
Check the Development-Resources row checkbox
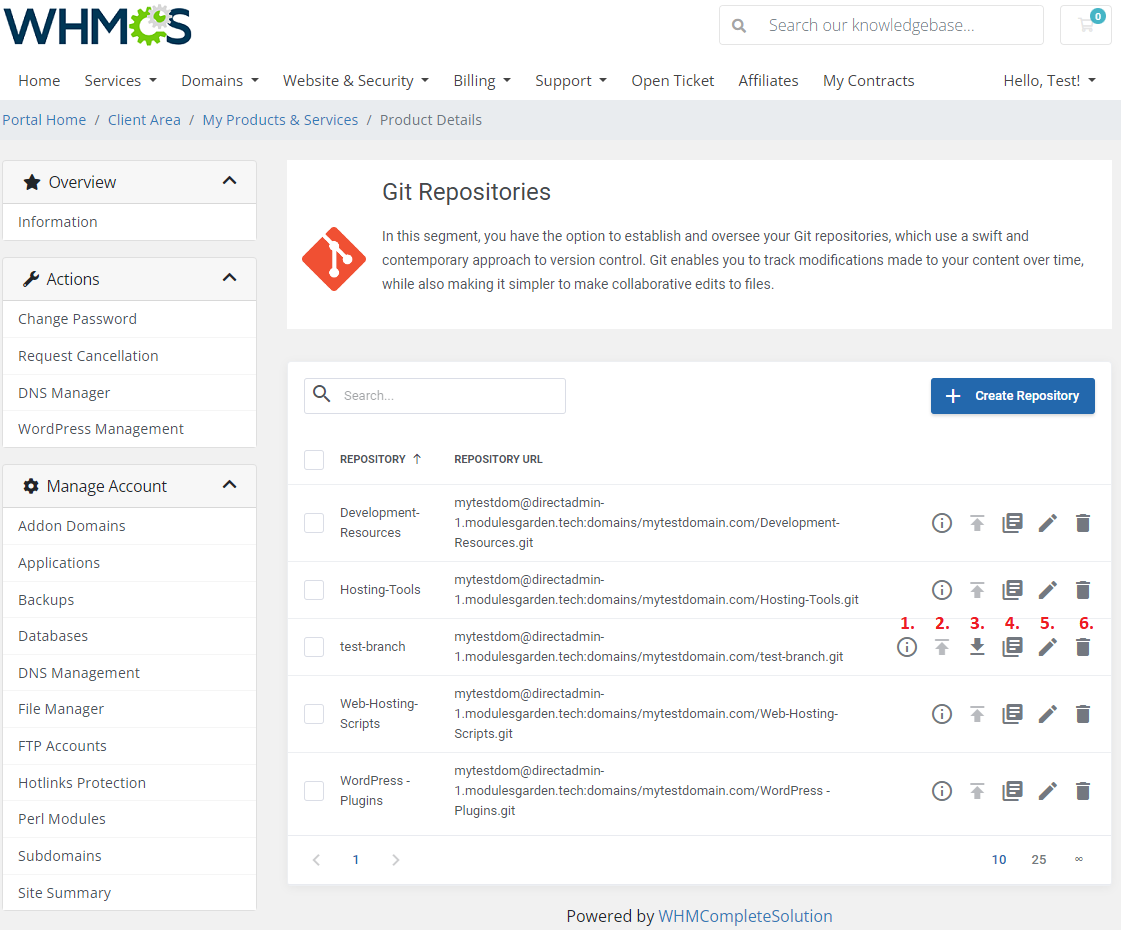point(314,523)
